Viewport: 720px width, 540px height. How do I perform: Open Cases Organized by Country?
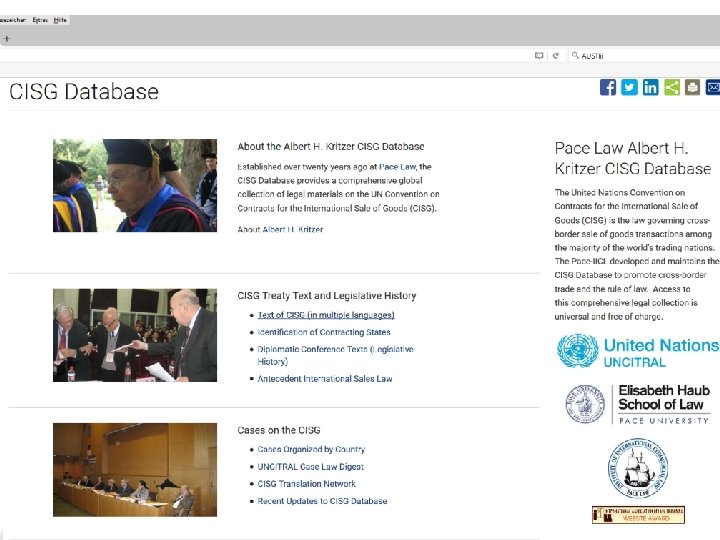[311, 449]
